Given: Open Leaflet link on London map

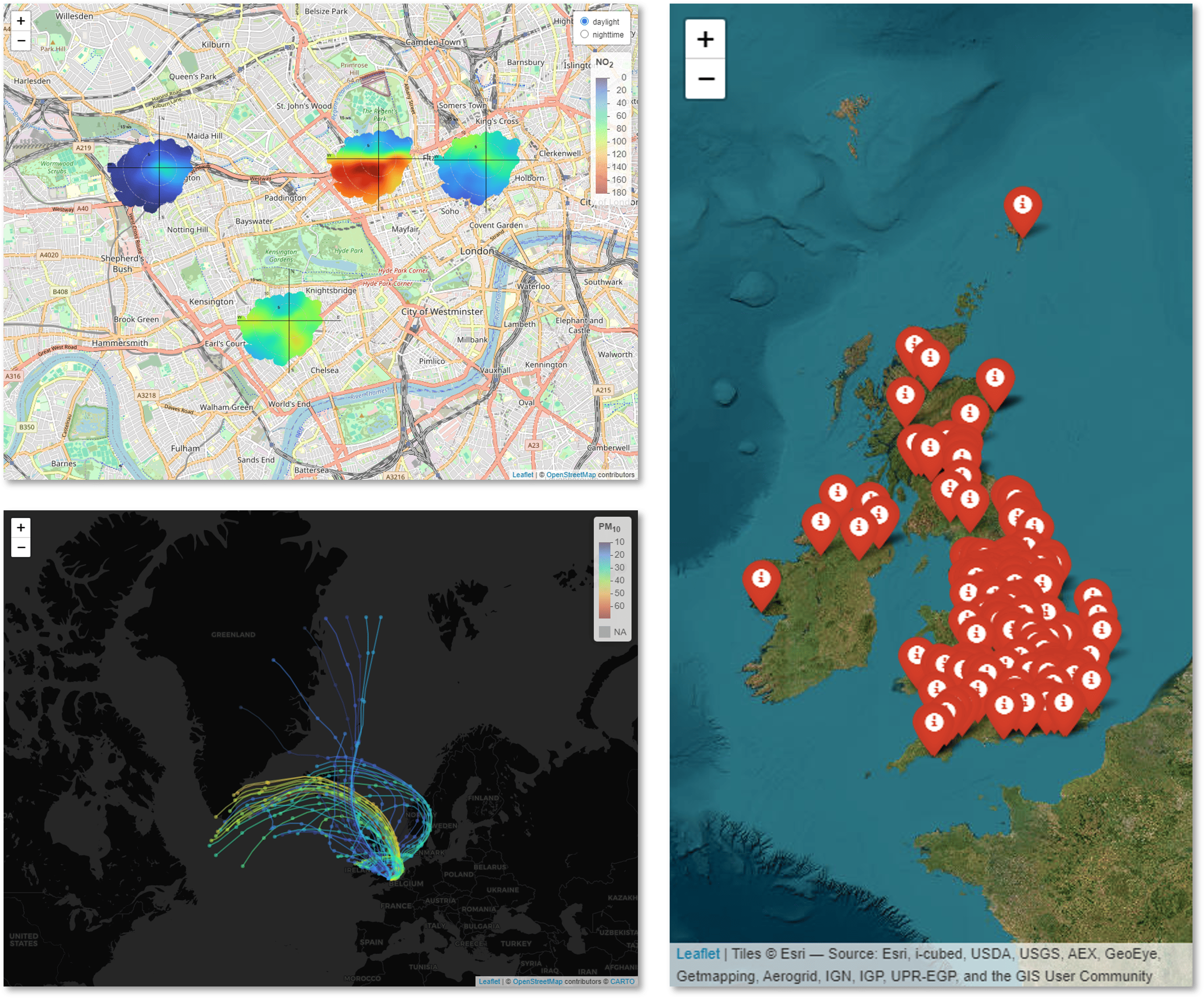Looking at the screenshot, I should [522, 475].
